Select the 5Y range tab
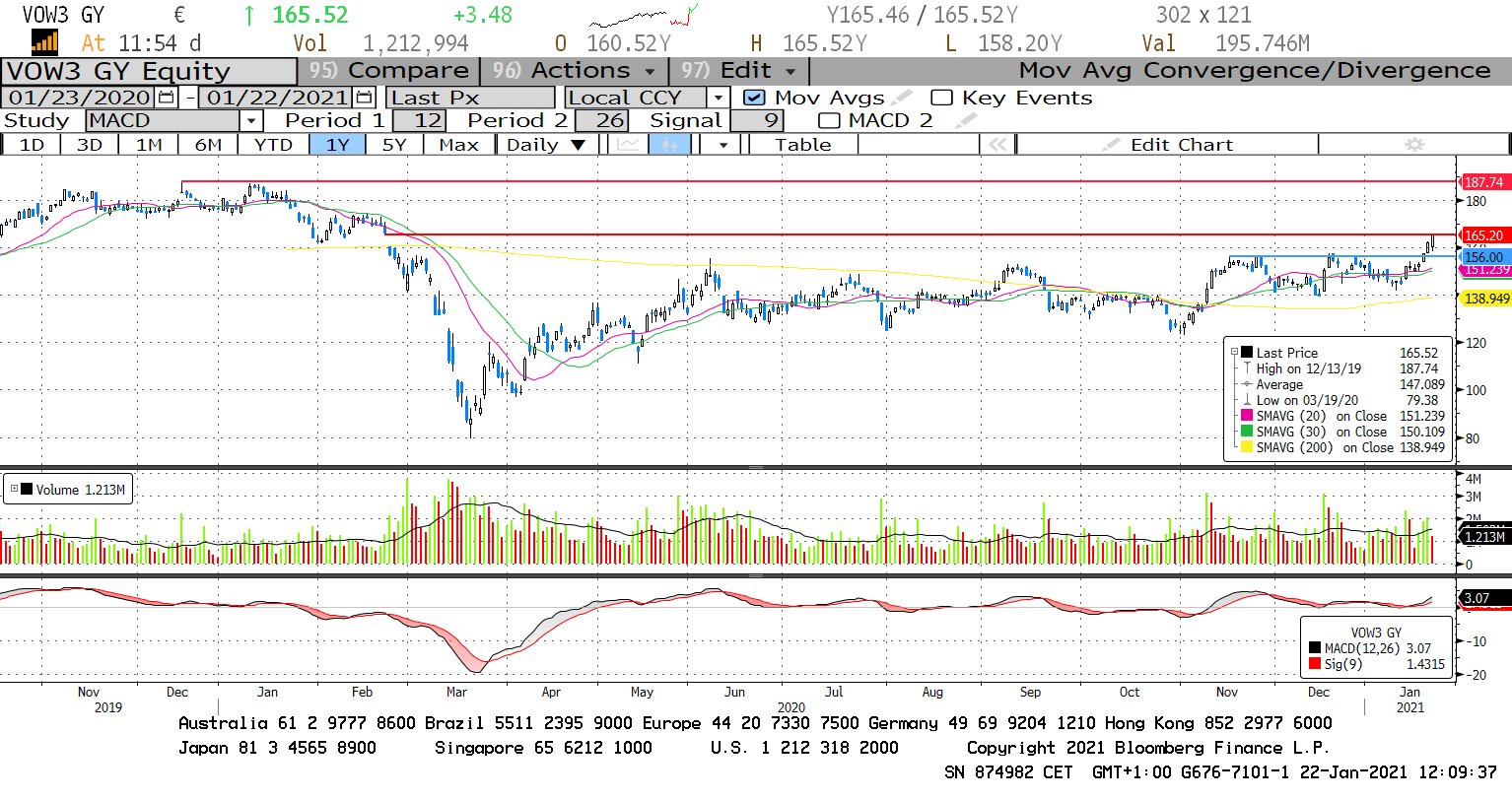The width and height of the screenshot is (1512, 801). tap(394, 145)
